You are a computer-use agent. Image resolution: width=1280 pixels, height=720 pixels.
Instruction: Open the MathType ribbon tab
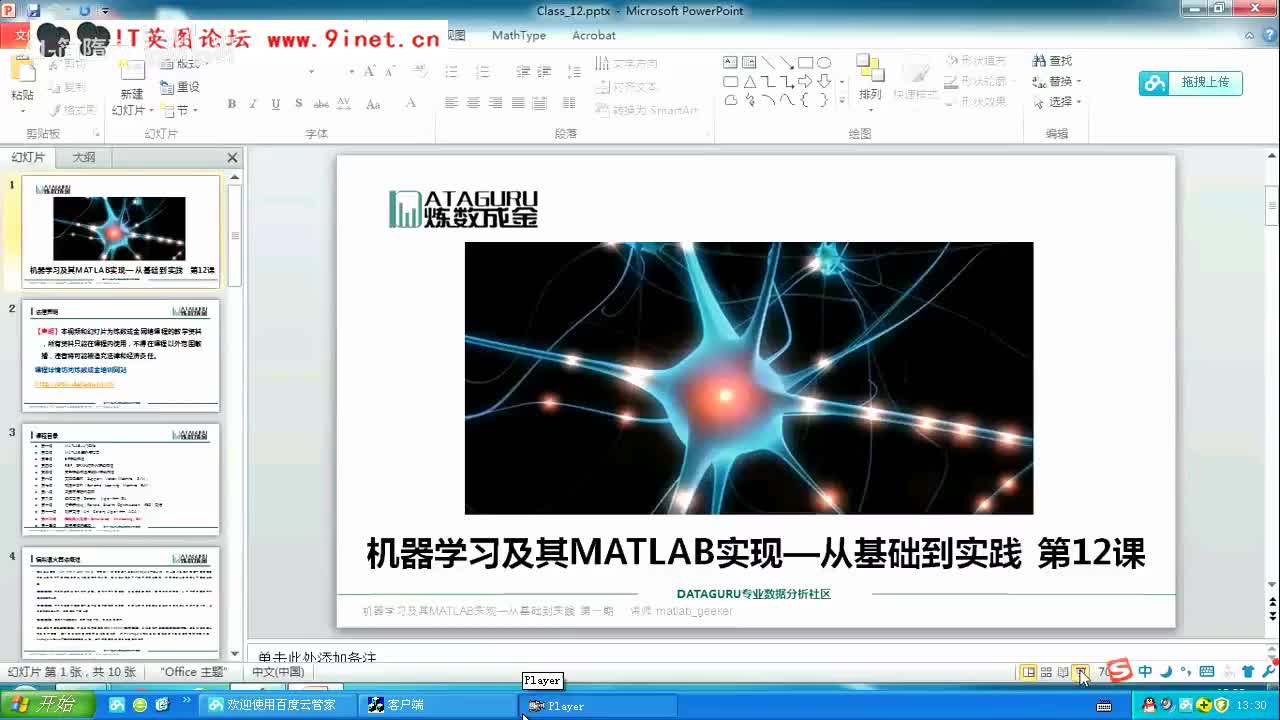(519, 35)
